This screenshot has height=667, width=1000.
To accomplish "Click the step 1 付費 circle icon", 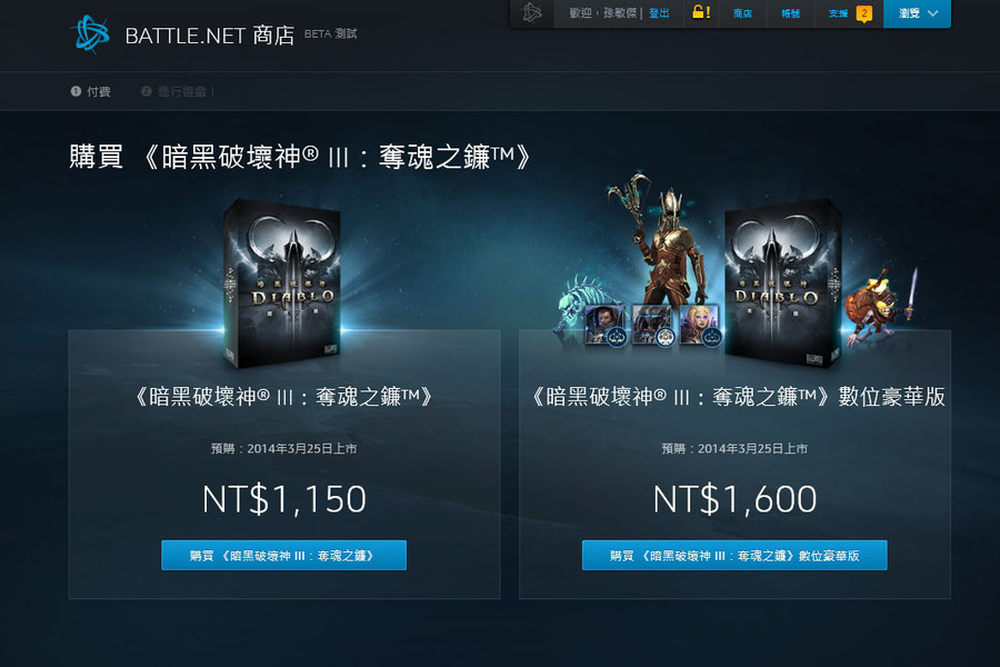I will (76, 91).
